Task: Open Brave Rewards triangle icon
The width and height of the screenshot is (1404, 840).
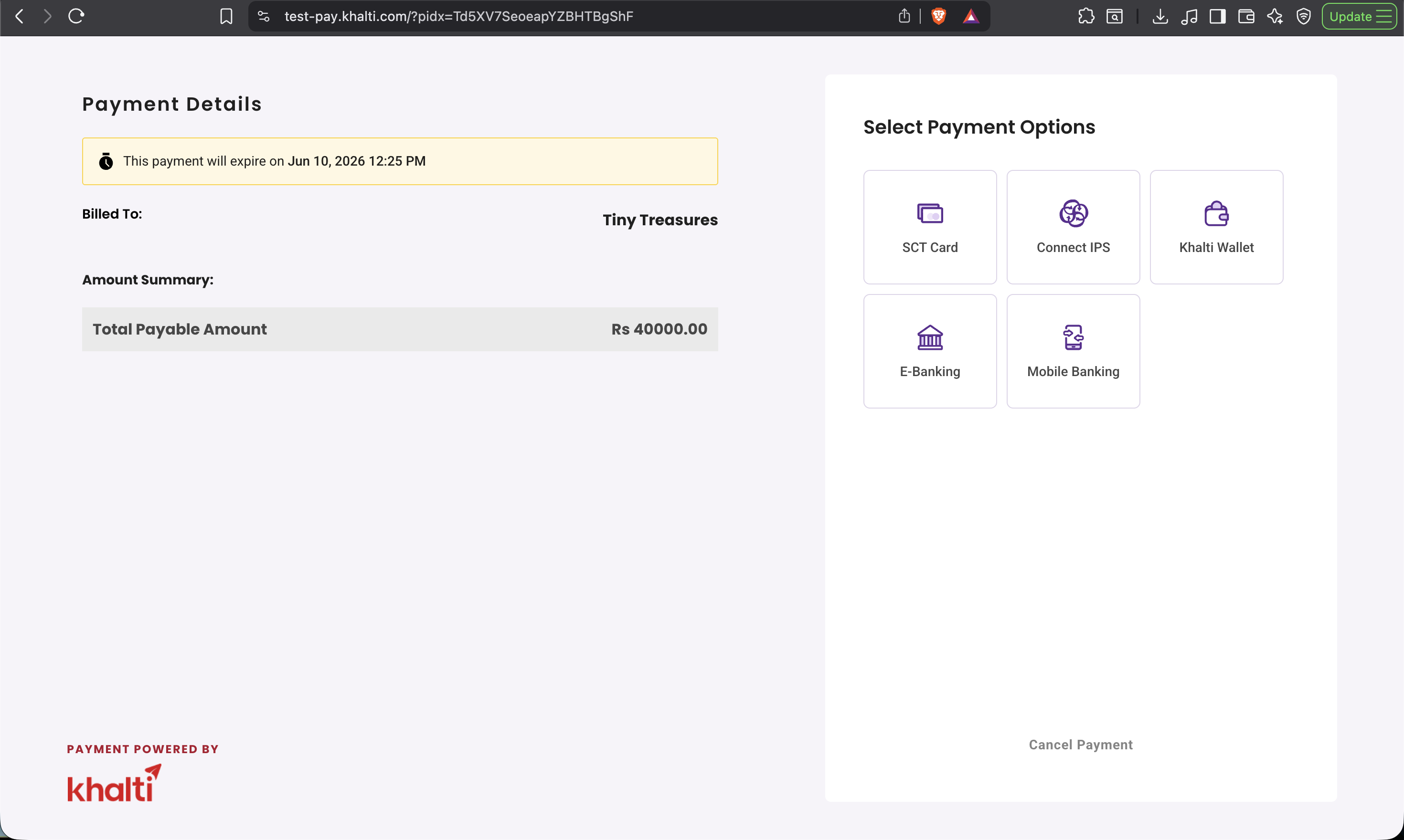Action: tap(971, 16)
